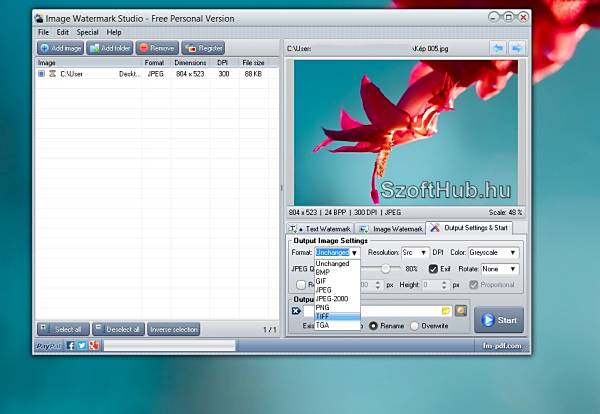The image size is (600, 414).
Task: Toggle the Exif checkbox
Action: pyautogui.click(x=433, y=269)
